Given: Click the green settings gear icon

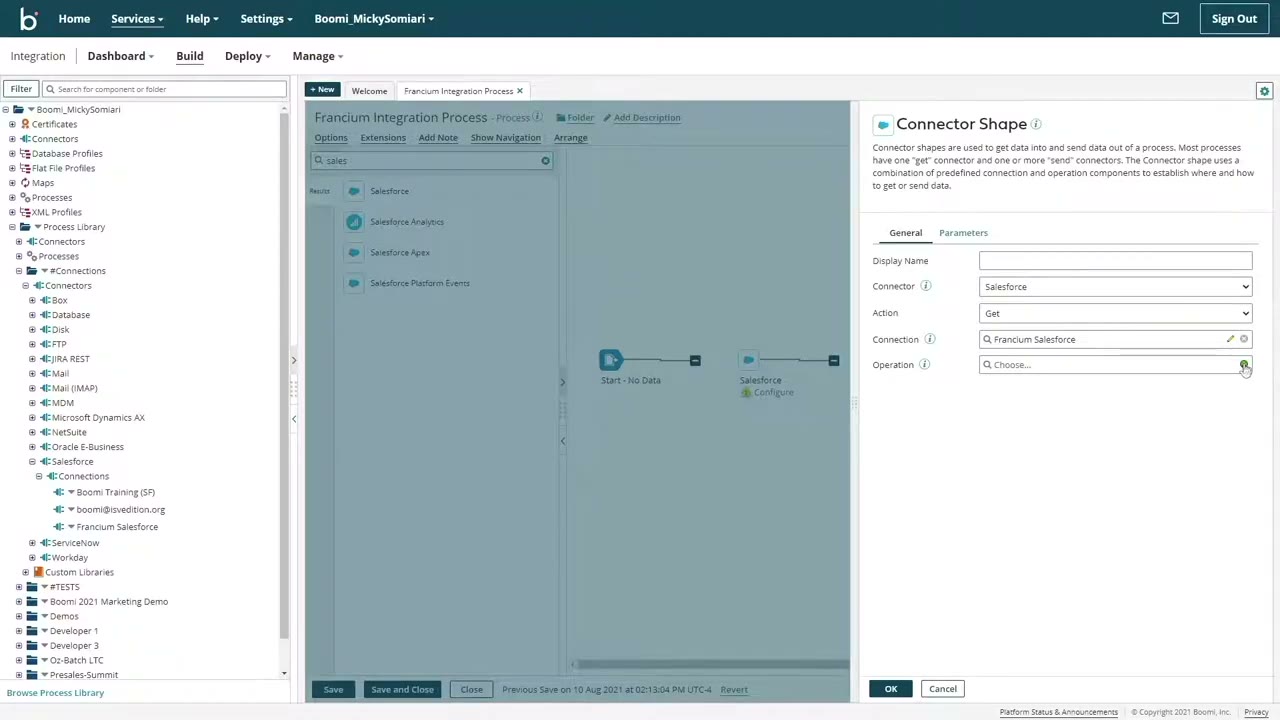Looking at the screenshot, I should point(1264,91).
